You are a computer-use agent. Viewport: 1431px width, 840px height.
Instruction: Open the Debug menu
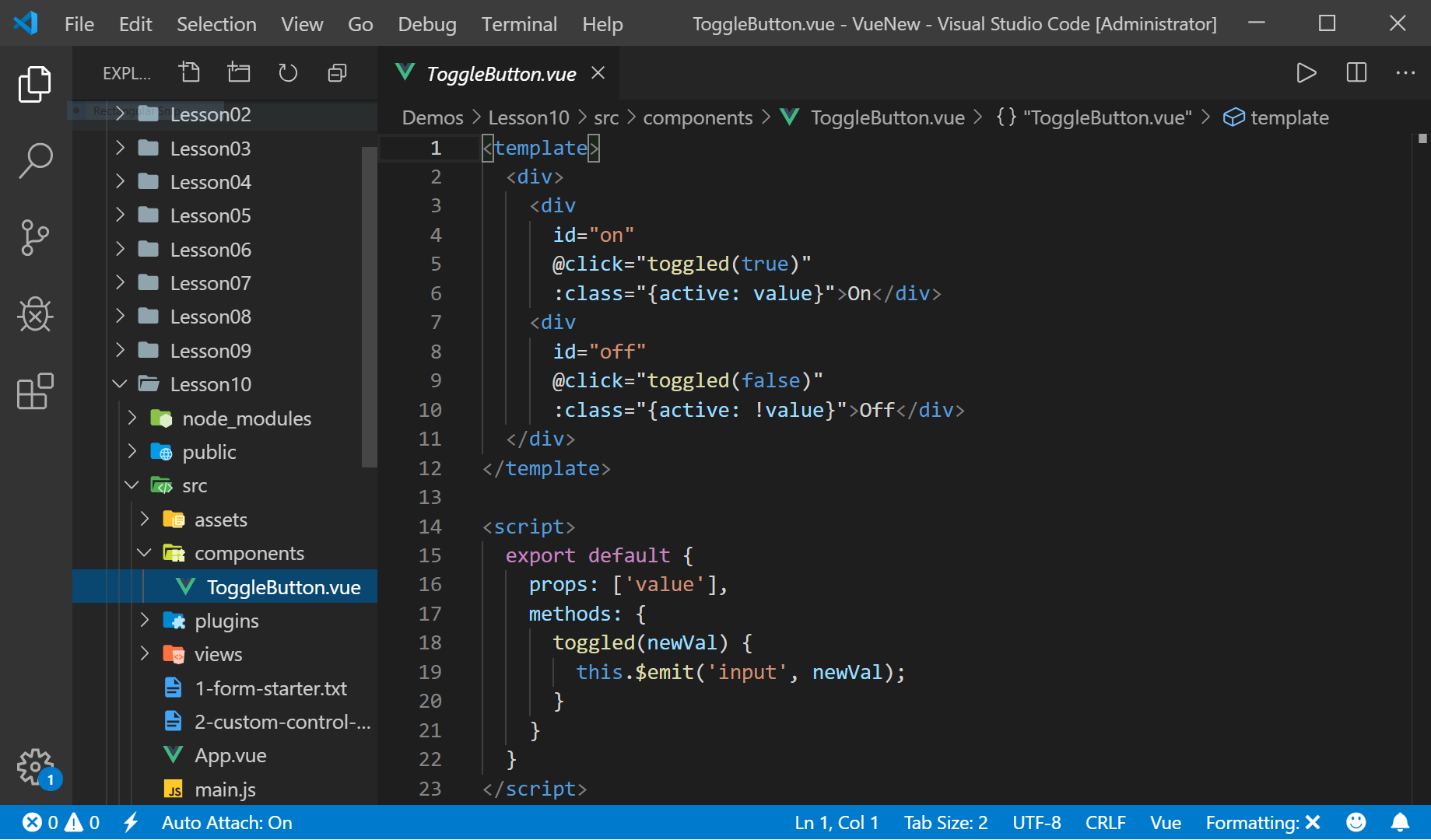point(426,23)
